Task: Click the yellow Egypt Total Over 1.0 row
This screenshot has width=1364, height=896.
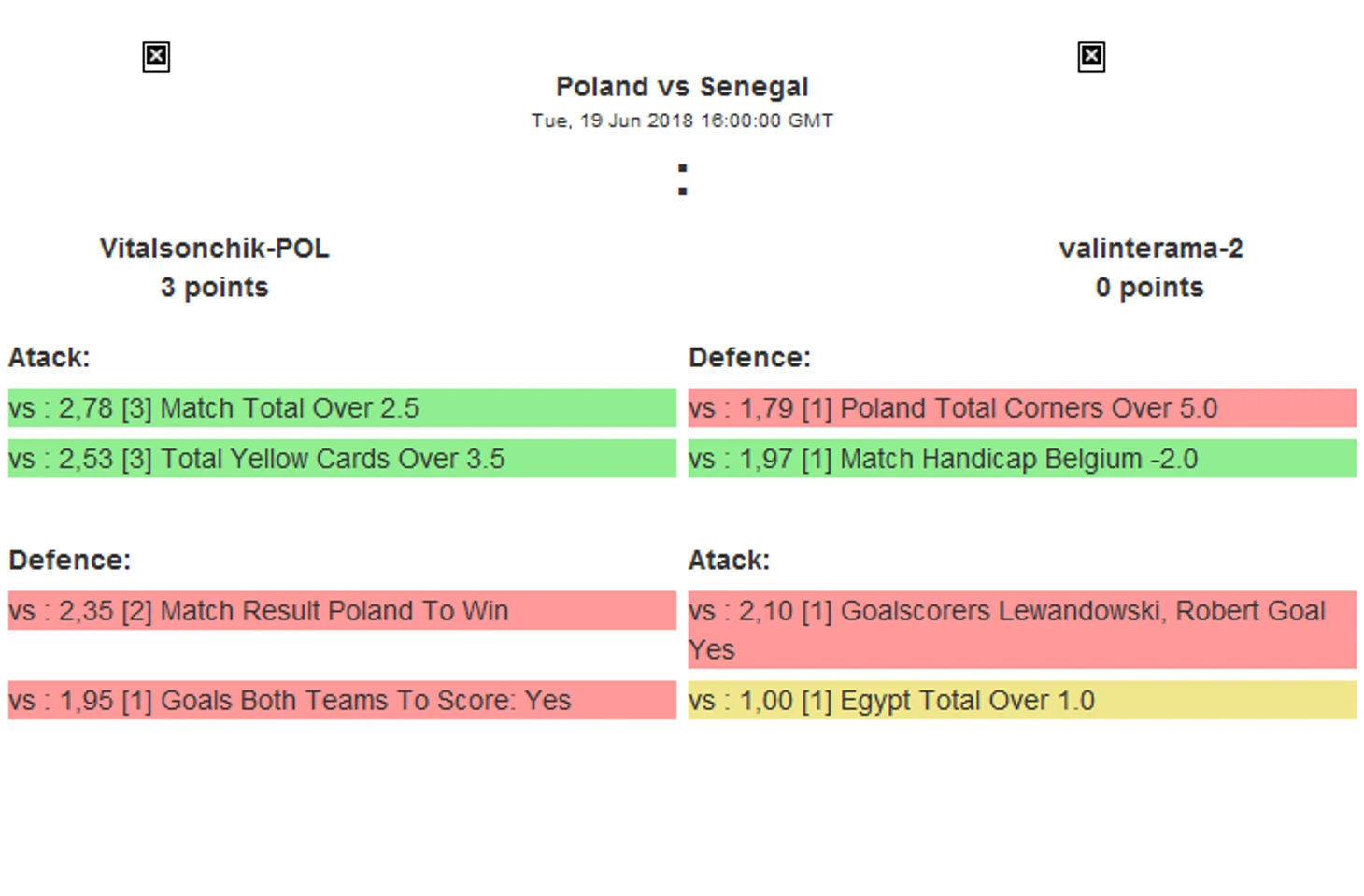Action: point(1022,700)
